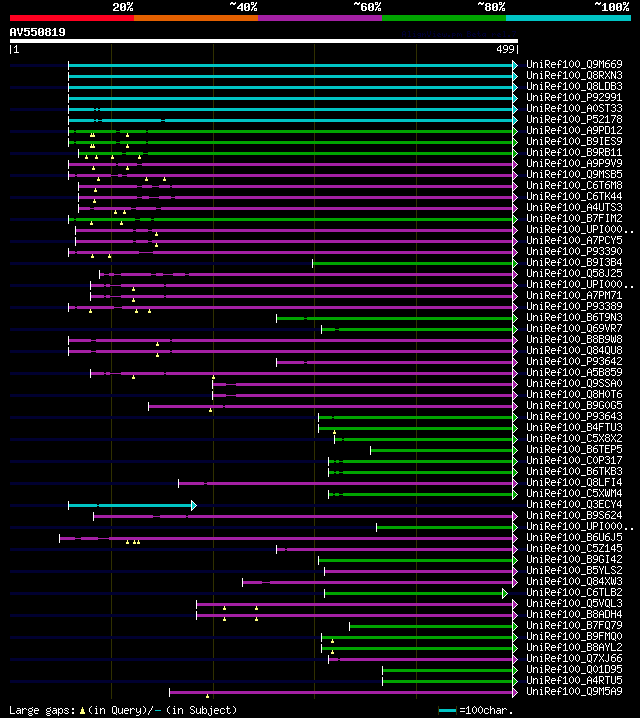Open hit UniRef100_P52178

tap(574, 120)
